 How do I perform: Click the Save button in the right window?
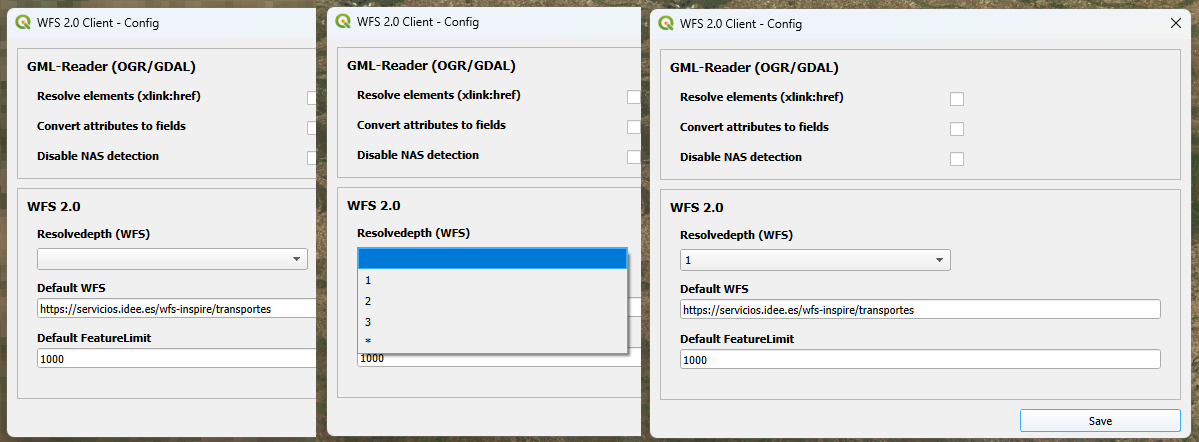1100,421
